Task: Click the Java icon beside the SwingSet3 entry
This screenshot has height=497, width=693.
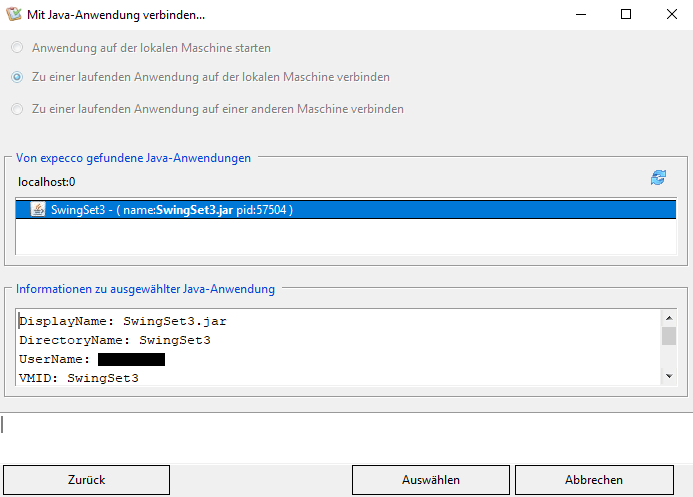Action: (x=37, y=210)
